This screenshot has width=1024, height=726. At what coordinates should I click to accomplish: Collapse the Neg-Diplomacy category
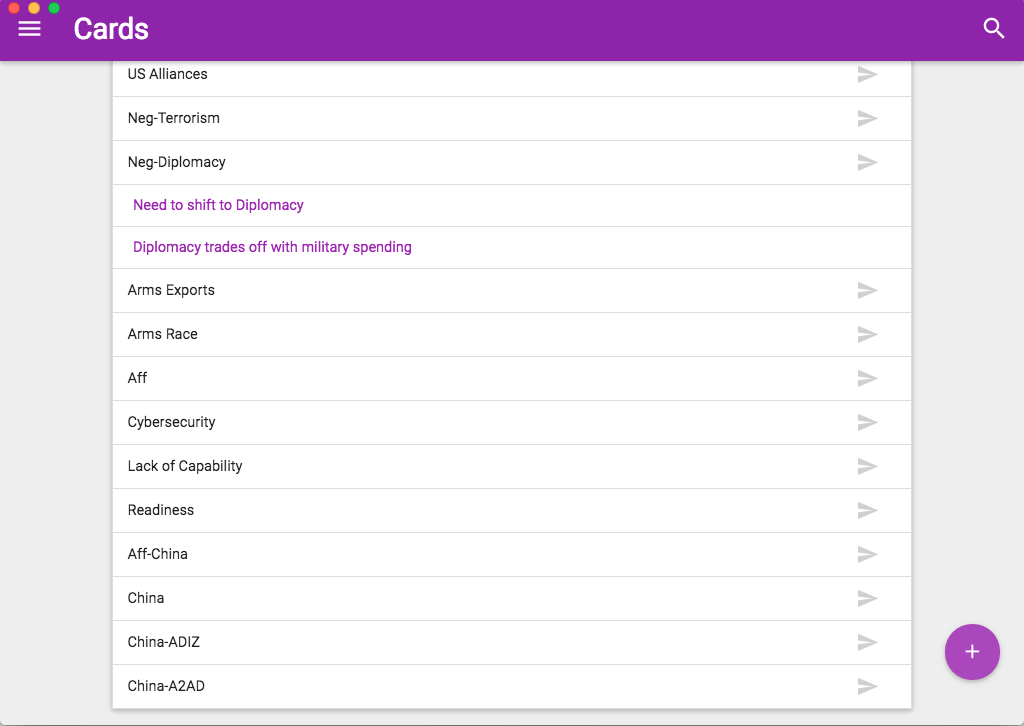point(511,162)
